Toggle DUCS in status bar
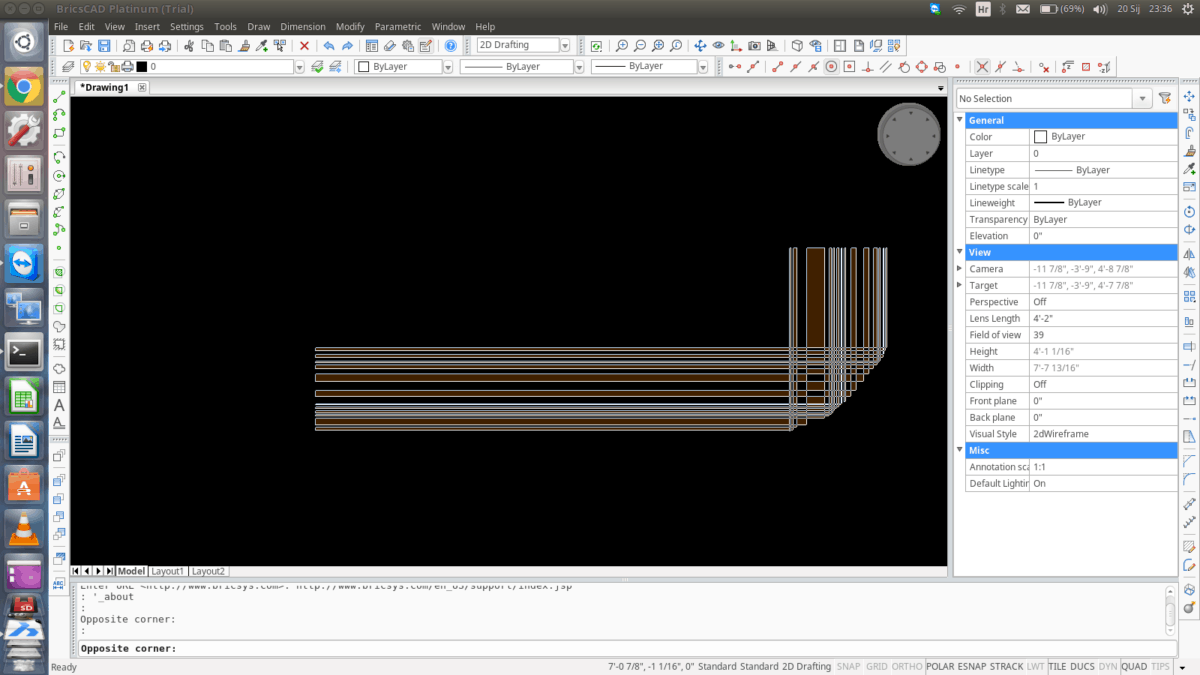Image resolution: width=1200 pixels, height=675 pixels. (1082, 666)
